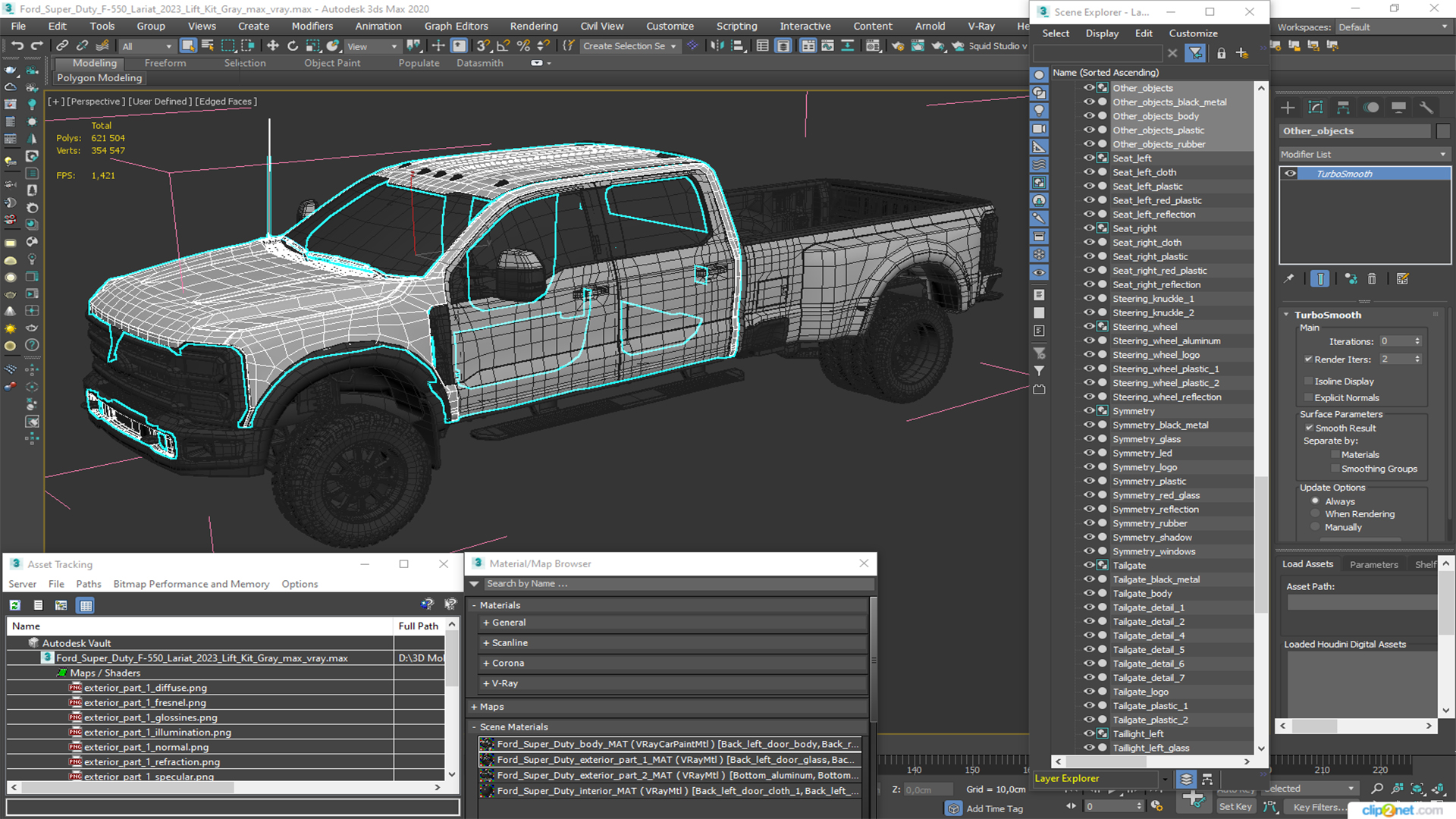The width and height of the screenshot is (1456, 819).
Task: Toggle Display Cameras filter in Scene Explorer
Action: 1040,129
